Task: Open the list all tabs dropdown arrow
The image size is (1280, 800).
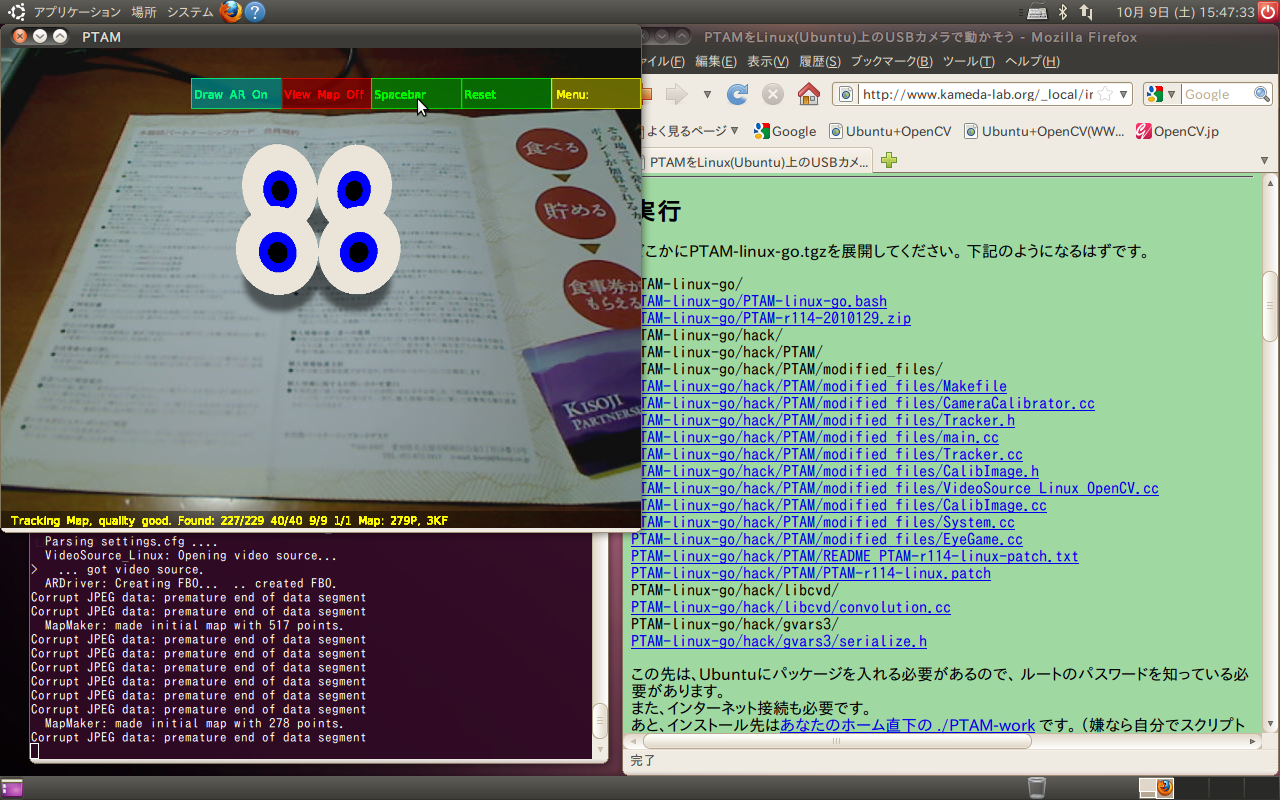Action: click(x=1265, y=160)
